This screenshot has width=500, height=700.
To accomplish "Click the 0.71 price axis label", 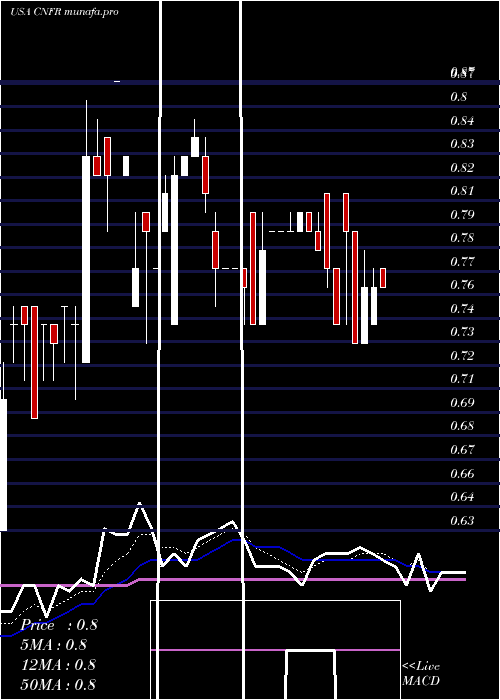I will pos(462,379).
